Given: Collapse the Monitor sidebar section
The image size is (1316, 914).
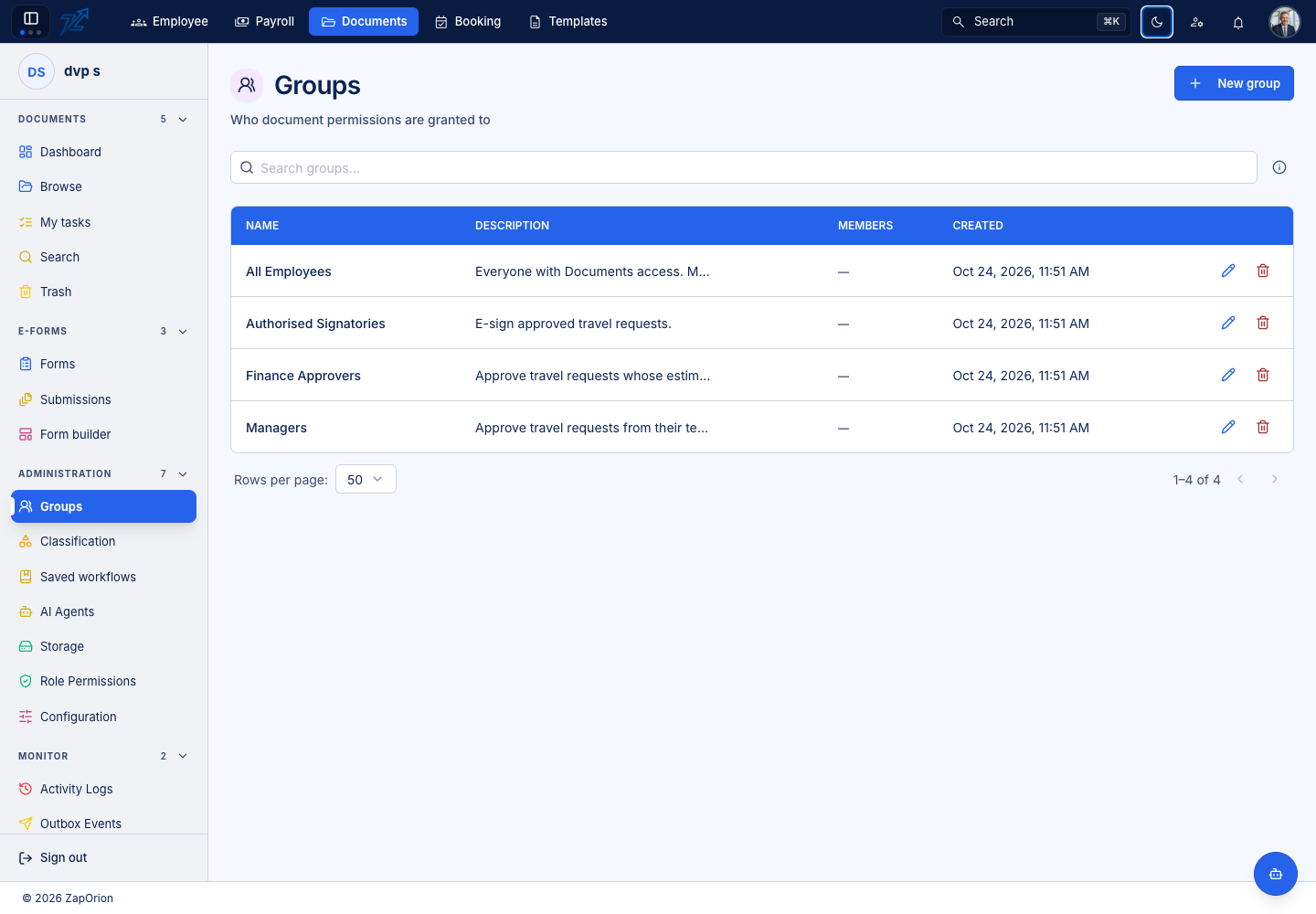Looking at the screenshot, I should (x=183, y=757).
